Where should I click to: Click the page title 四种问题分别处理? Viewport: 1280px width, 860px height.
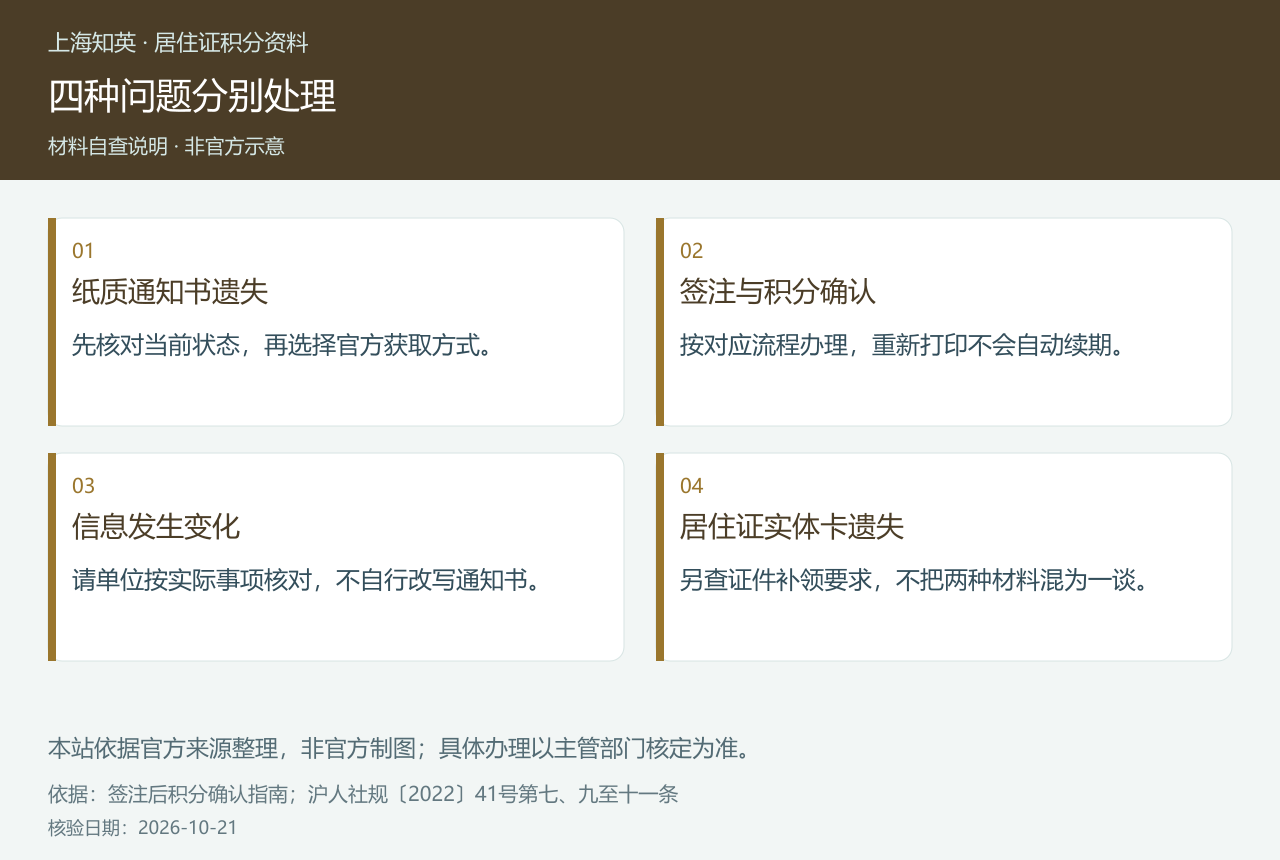click(192, 96)
